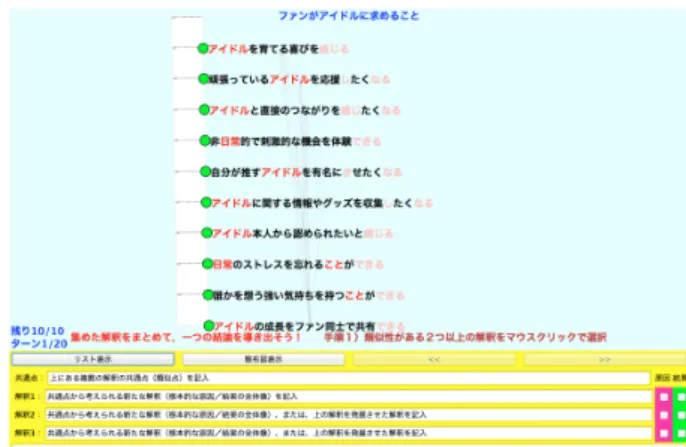Select the green node for アイドルの成長をファン同士で共有できる
The width and height of the screenshot is (686, 447).
click(x=209, y=325)
